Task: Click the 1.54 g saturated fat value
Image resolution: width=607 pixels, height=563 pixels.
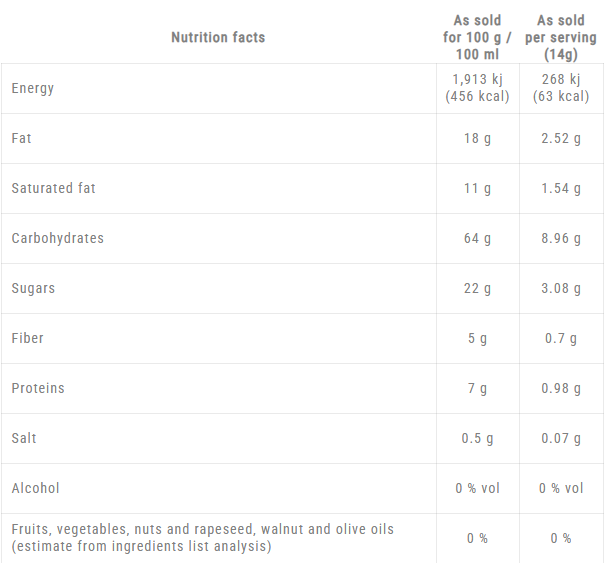Action: click(560, 188)
